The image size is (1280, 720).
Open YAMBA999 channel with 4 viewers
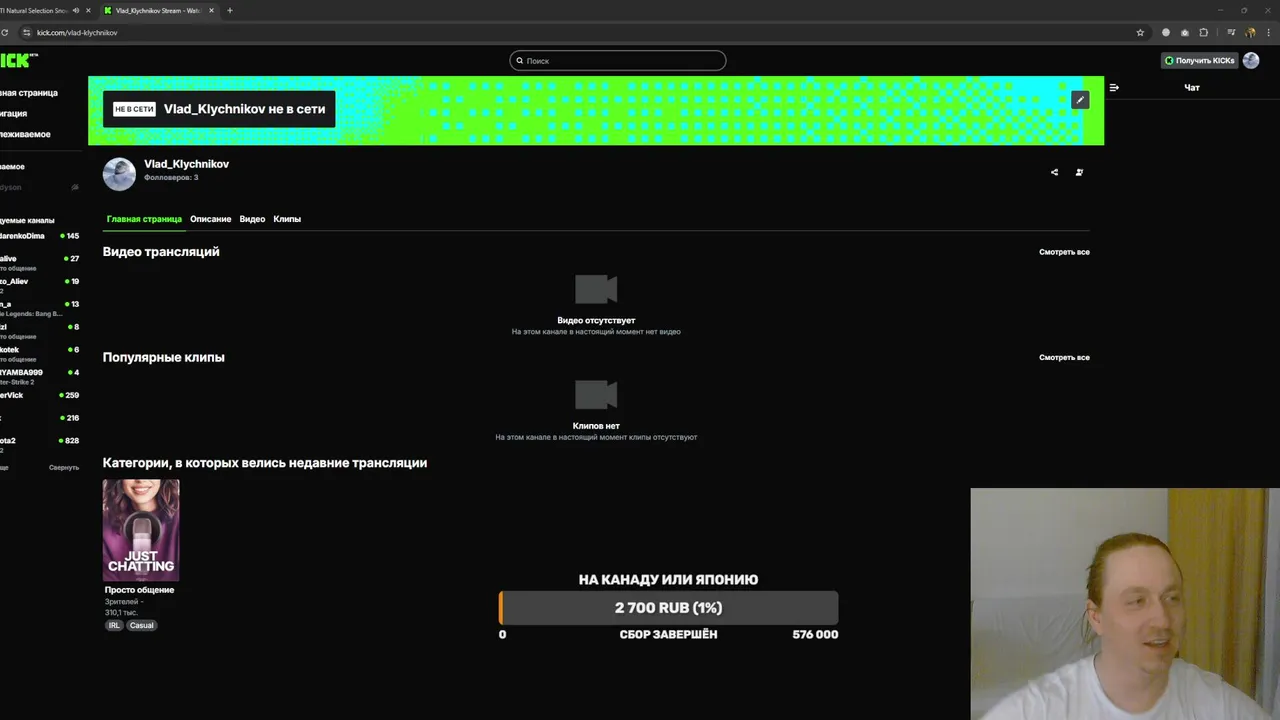[40, 377]
